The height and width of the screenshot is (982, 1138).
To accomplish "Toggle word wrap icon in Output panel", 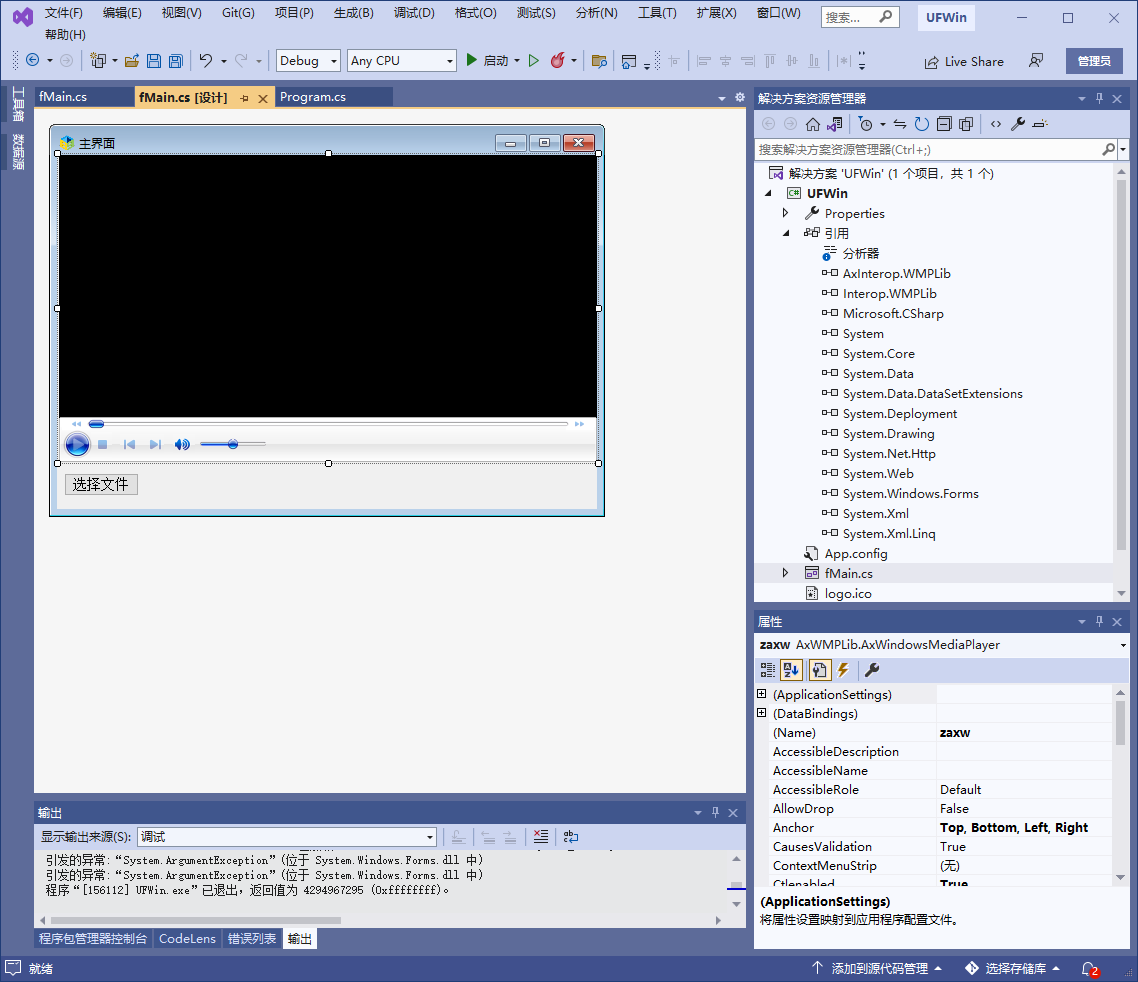I will [x=571, y=837].
